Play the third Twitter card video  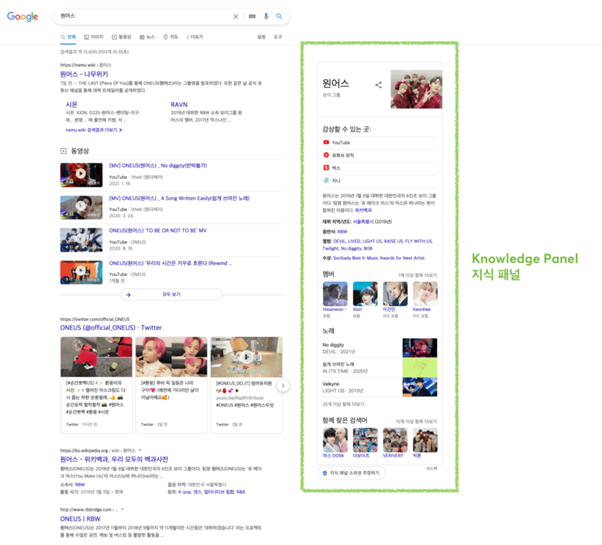246,357
